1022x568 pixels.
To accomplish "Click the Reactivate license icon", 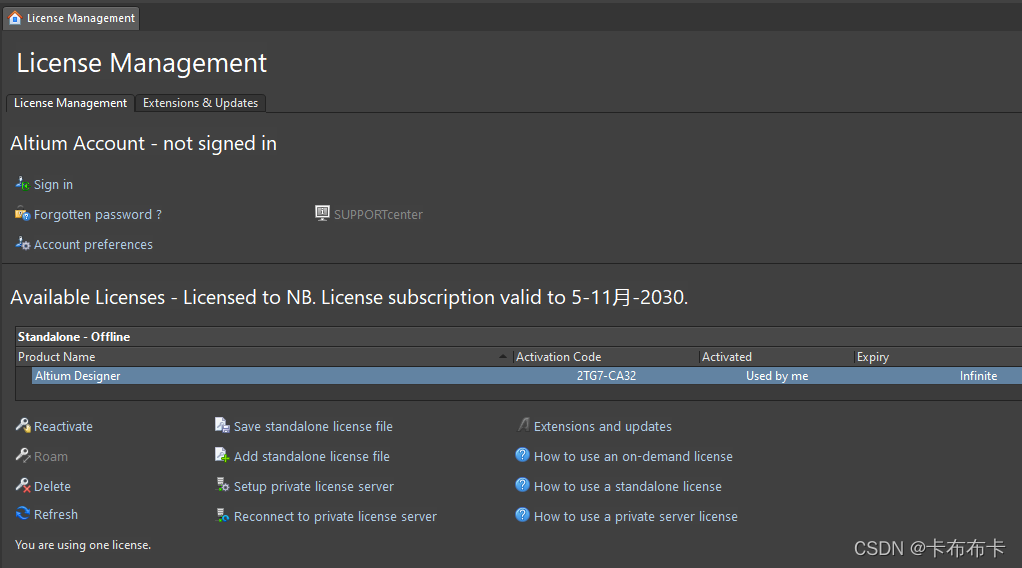I will [x=23, y=426].
